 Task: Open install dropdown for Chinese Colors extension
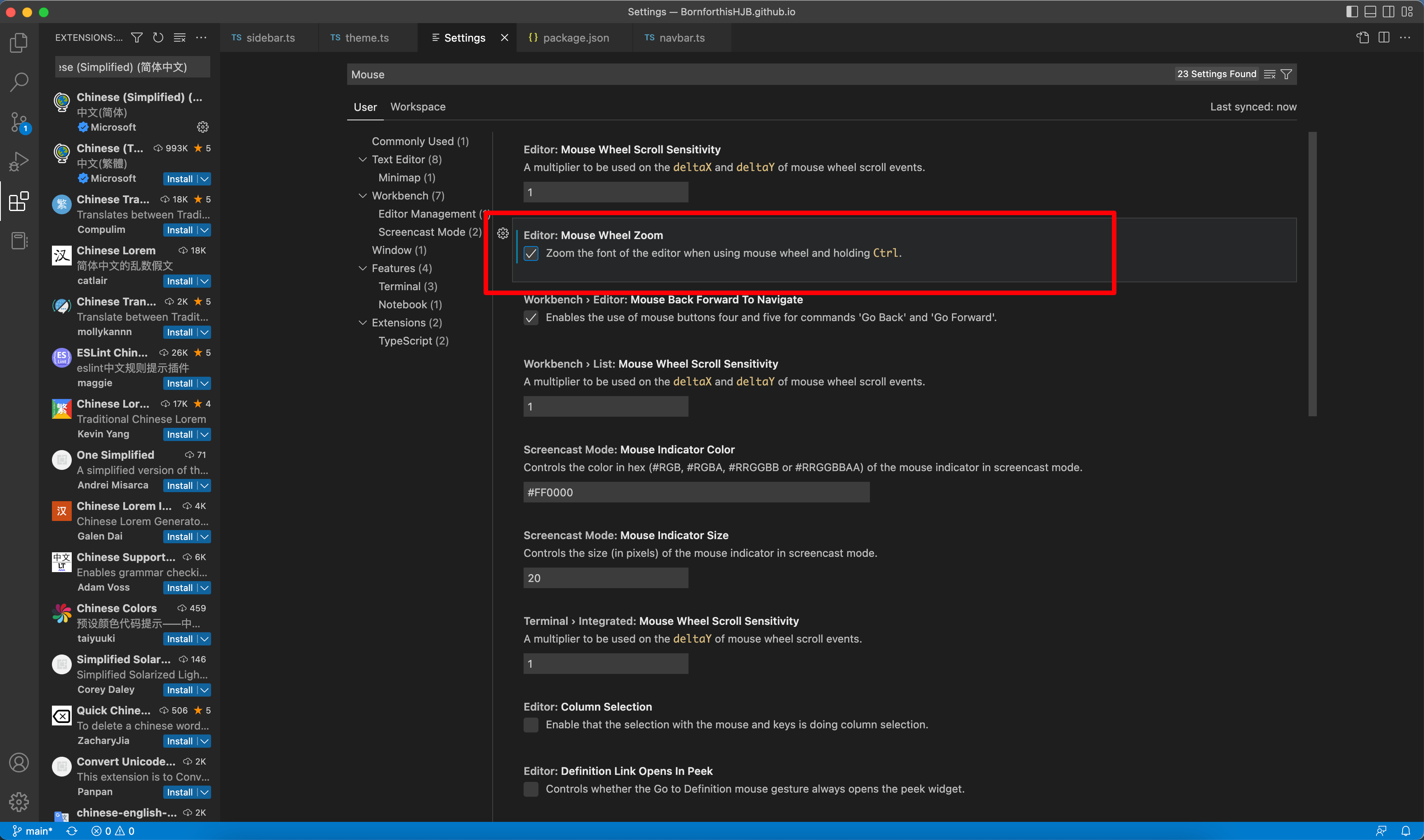point(204,639)
